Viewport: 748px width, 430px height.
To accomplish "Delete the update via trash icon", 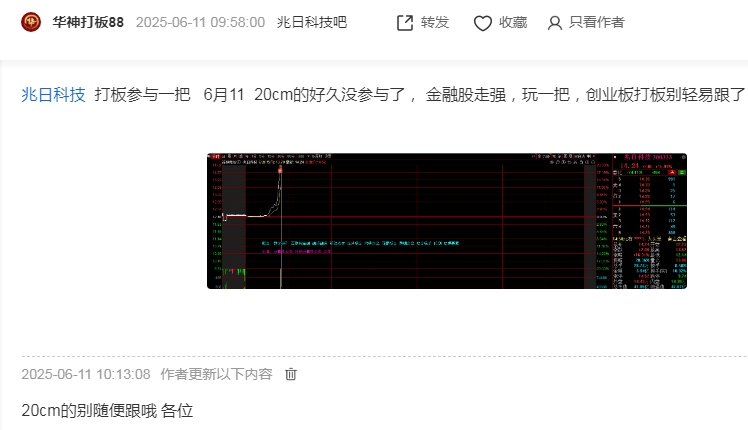I will pos(291,374).
